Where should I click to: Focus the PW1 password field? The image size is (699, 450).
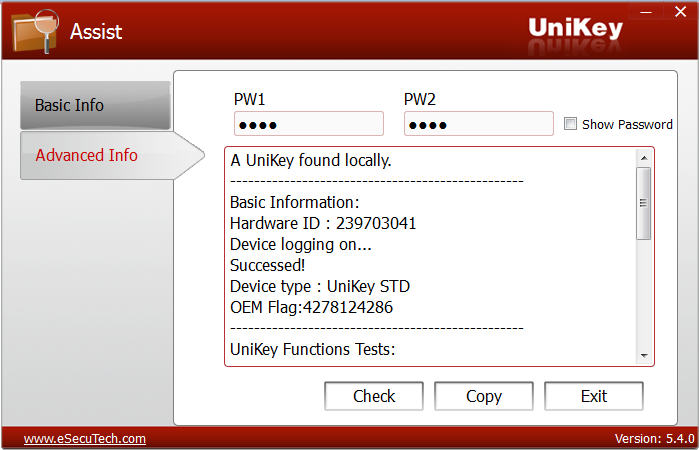(308, 124)
